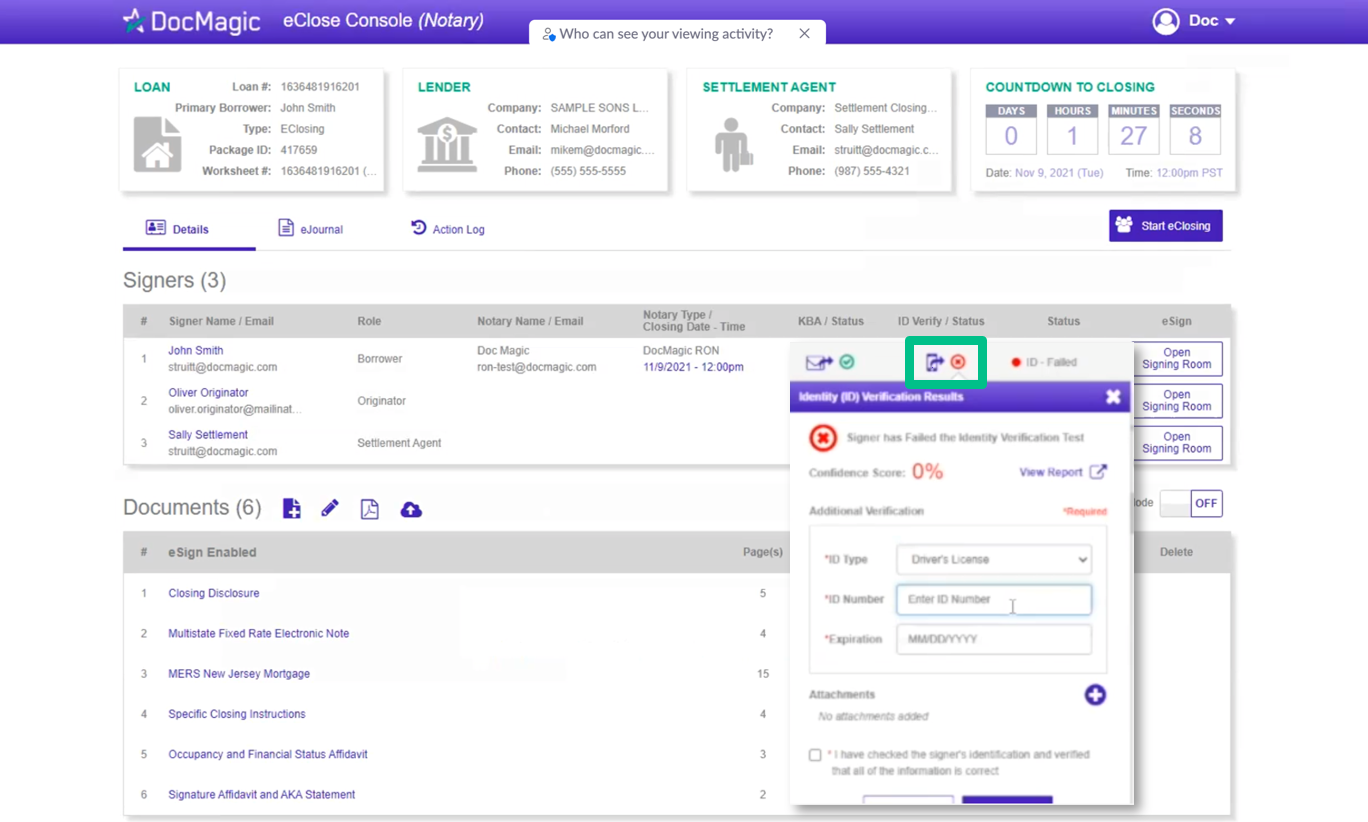
Task: Open the ID Type dropdown
Action: (x=994, y=559)
